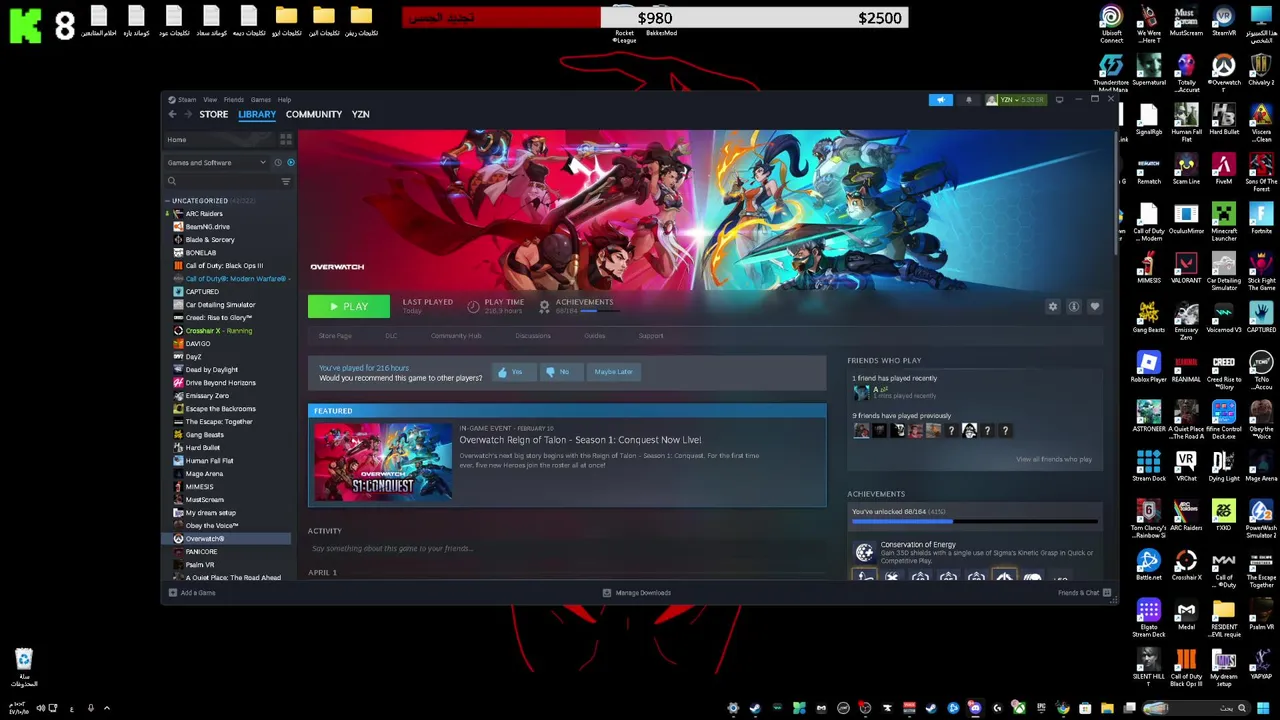The width and height of the screenshot is (1280, 720).
Task: Add Overwatch to favorites heart icon
Action: pyautogui.click(x=1094, y=307)
